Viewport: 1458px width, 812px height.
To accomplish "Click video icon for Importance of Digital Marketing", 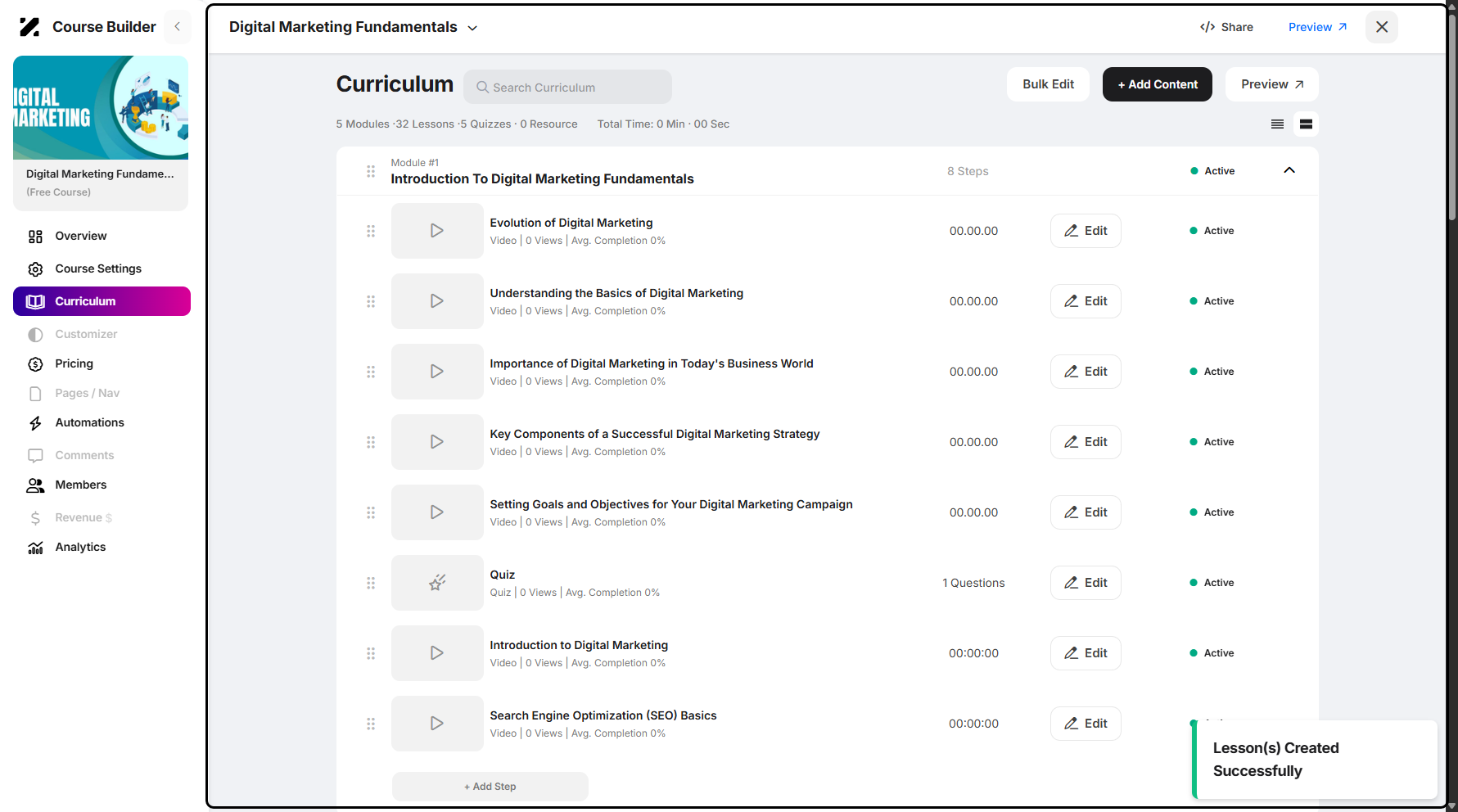I will pos(437,372).
